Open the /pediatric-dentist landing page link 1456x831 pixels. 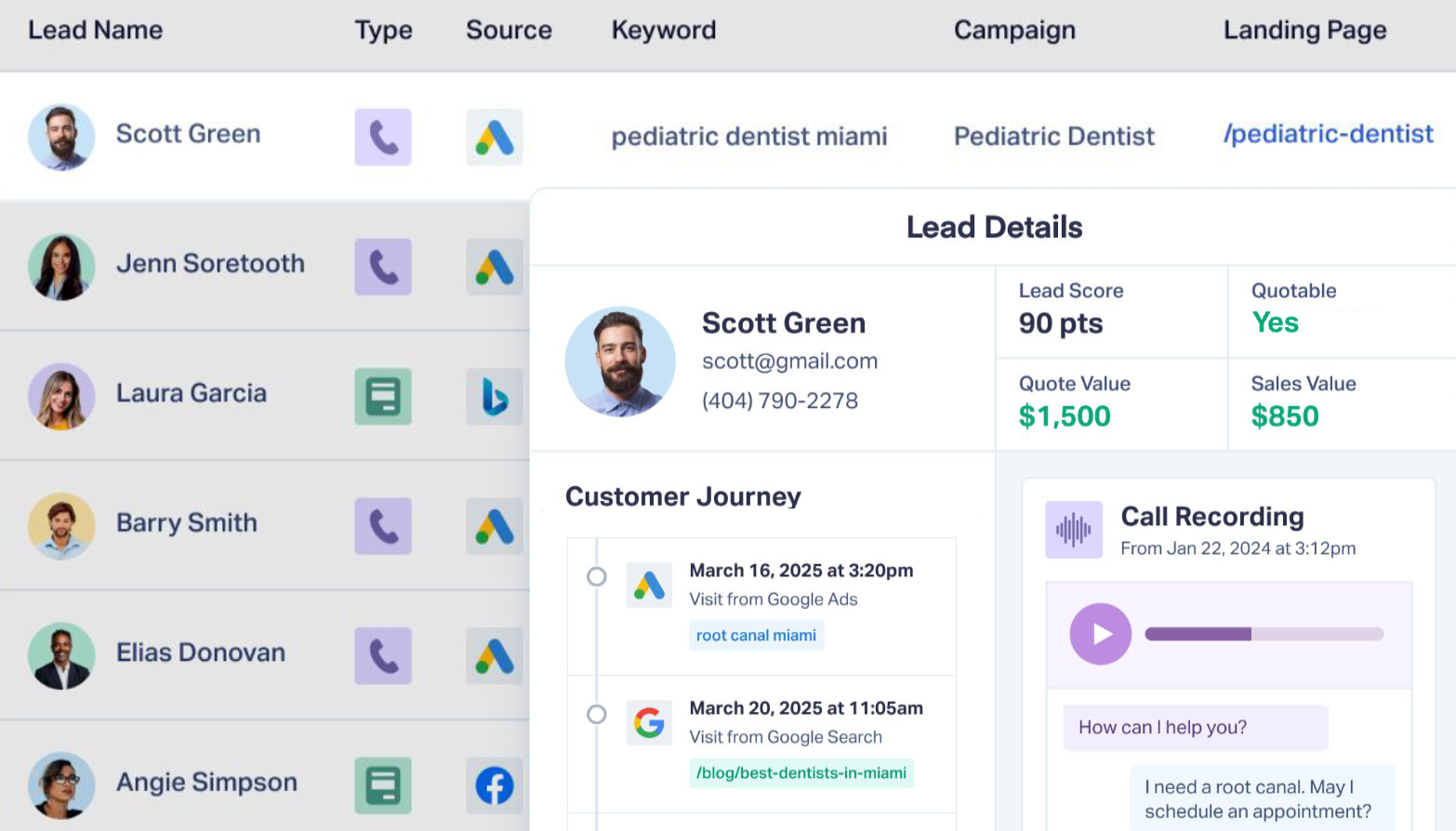1328,134
